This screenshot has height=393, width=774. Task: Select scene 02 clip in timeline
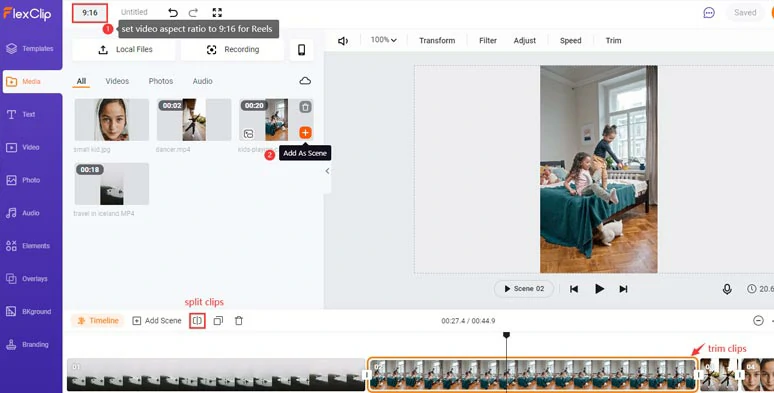(533, 375)
